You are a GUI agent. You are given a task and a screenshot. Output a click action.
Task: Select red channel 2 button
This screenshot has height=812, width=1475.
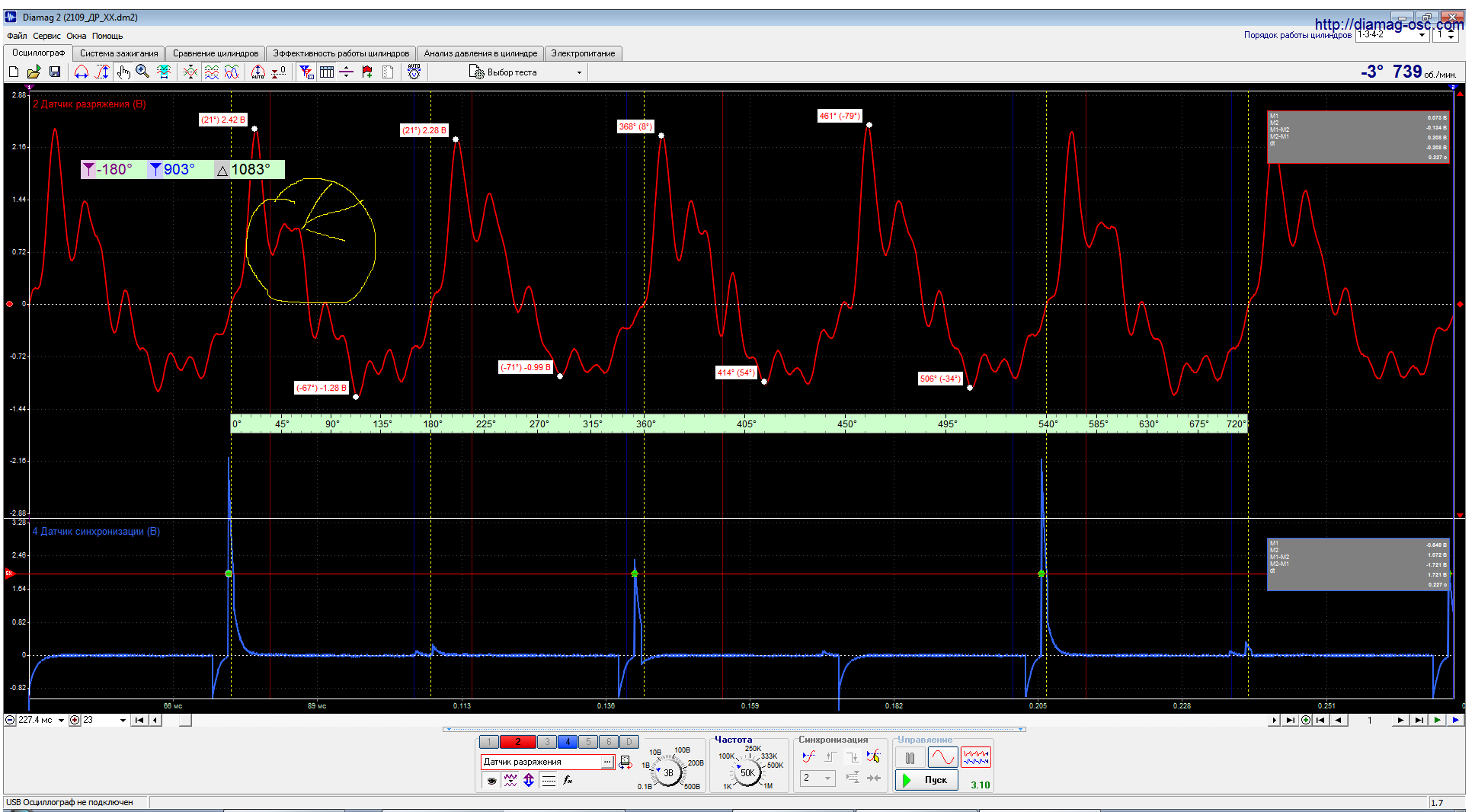coord(518,742)
